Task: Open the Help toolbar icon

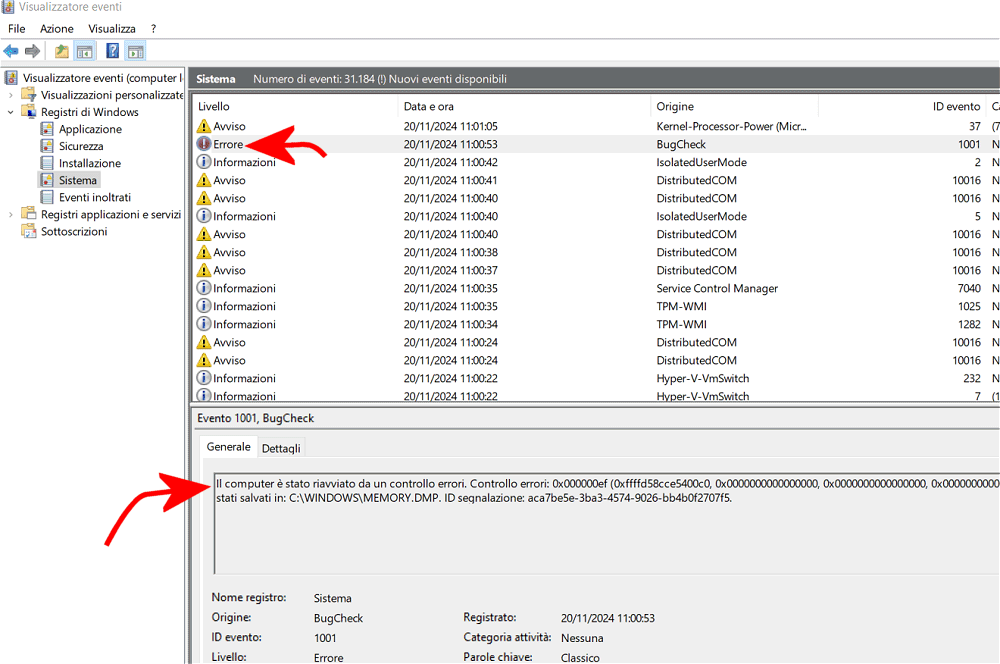Action: click(112, 51)
